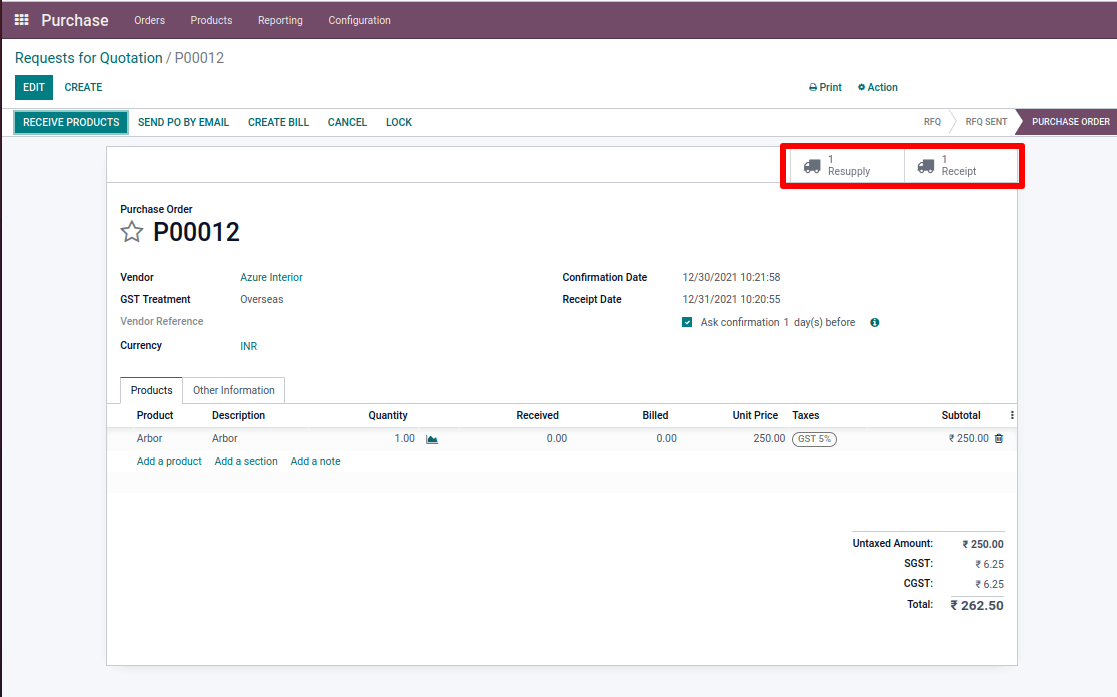Click the total ₹ 262.50 amount

click(977, 606)
